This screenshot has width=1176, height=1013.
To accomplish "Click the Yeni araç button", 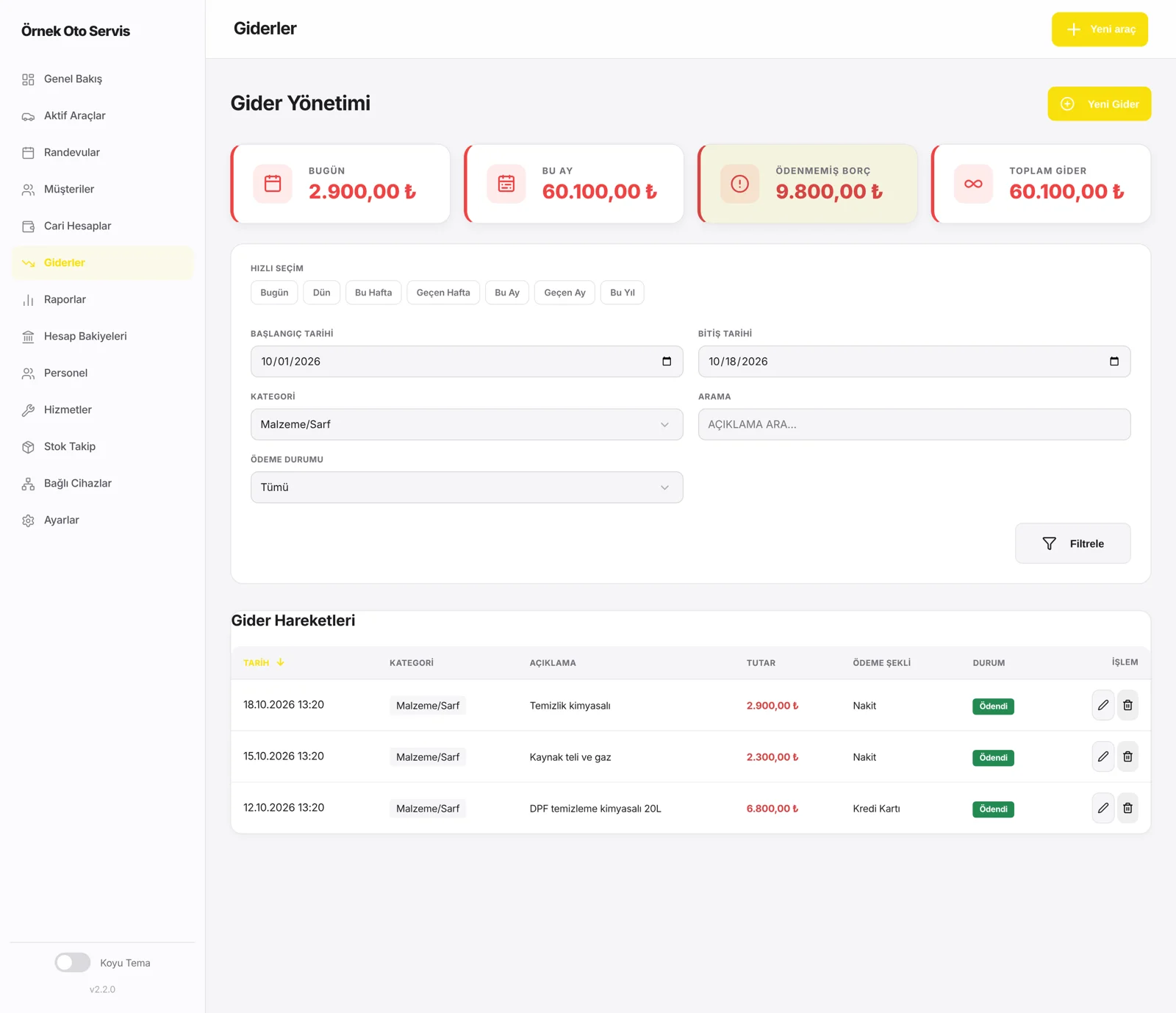I will [1100, 29].
